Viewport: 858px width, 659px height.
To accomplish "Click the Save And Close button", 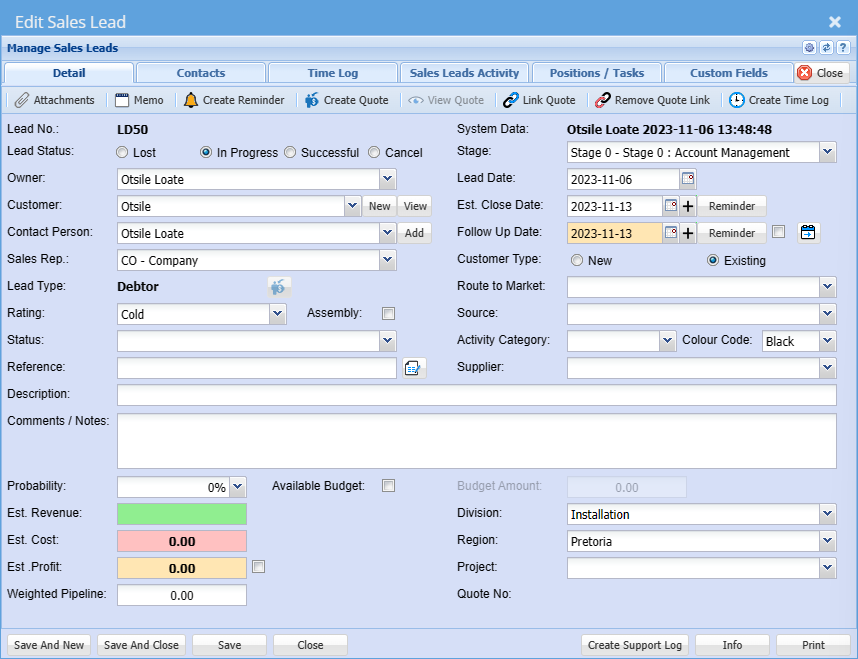I will 141,645.
